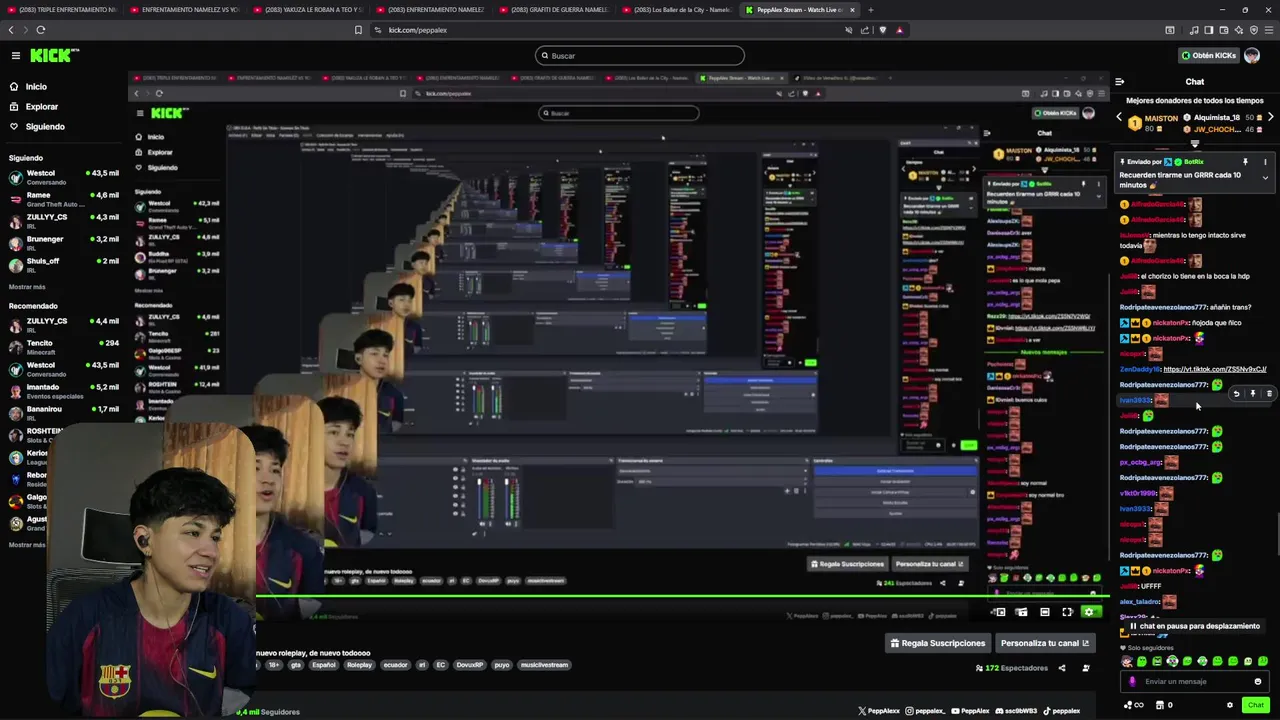Viewport: 1280px width, 720px height.
Task: Expand Mostrar más under Siguiendo
Action: tap(27, 287)
